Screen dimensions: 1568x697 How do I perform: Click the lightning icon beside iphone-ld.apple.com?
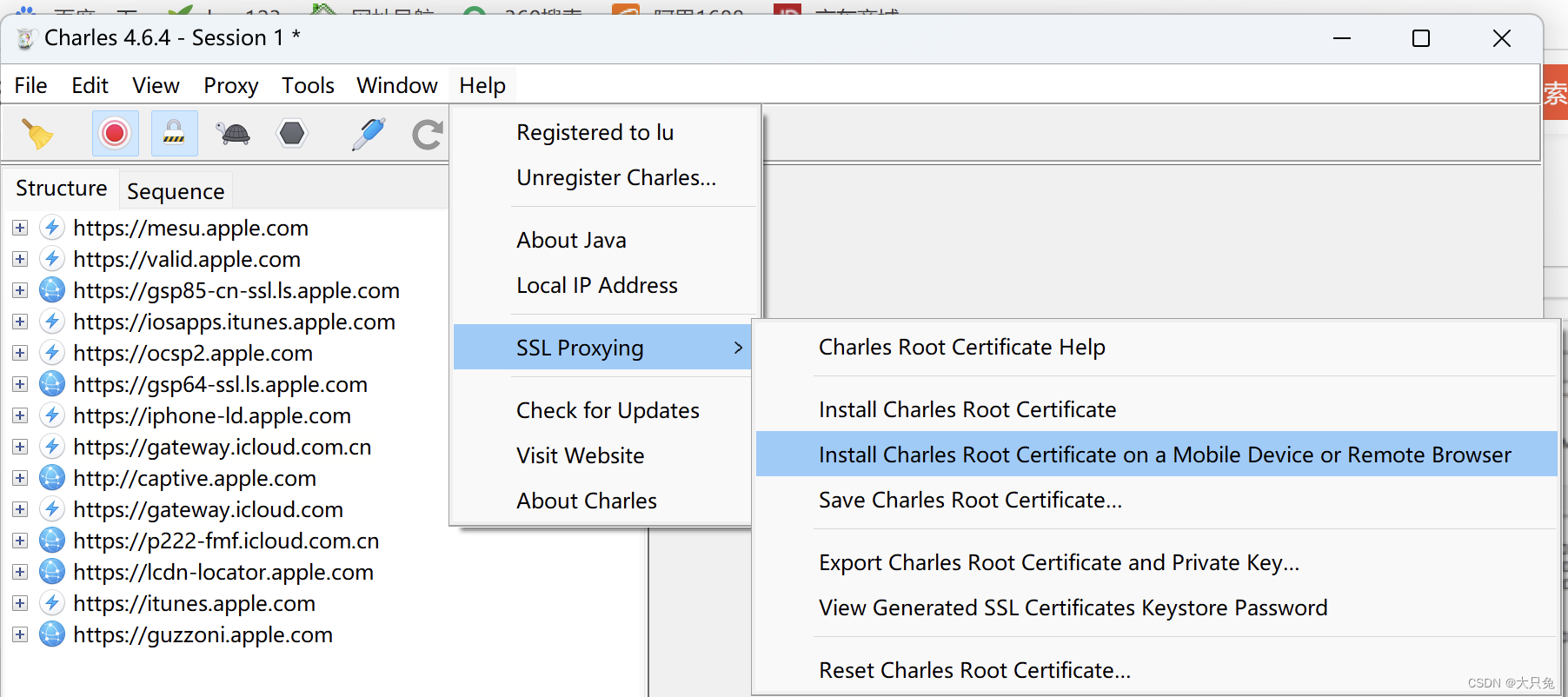pos(52,415)
